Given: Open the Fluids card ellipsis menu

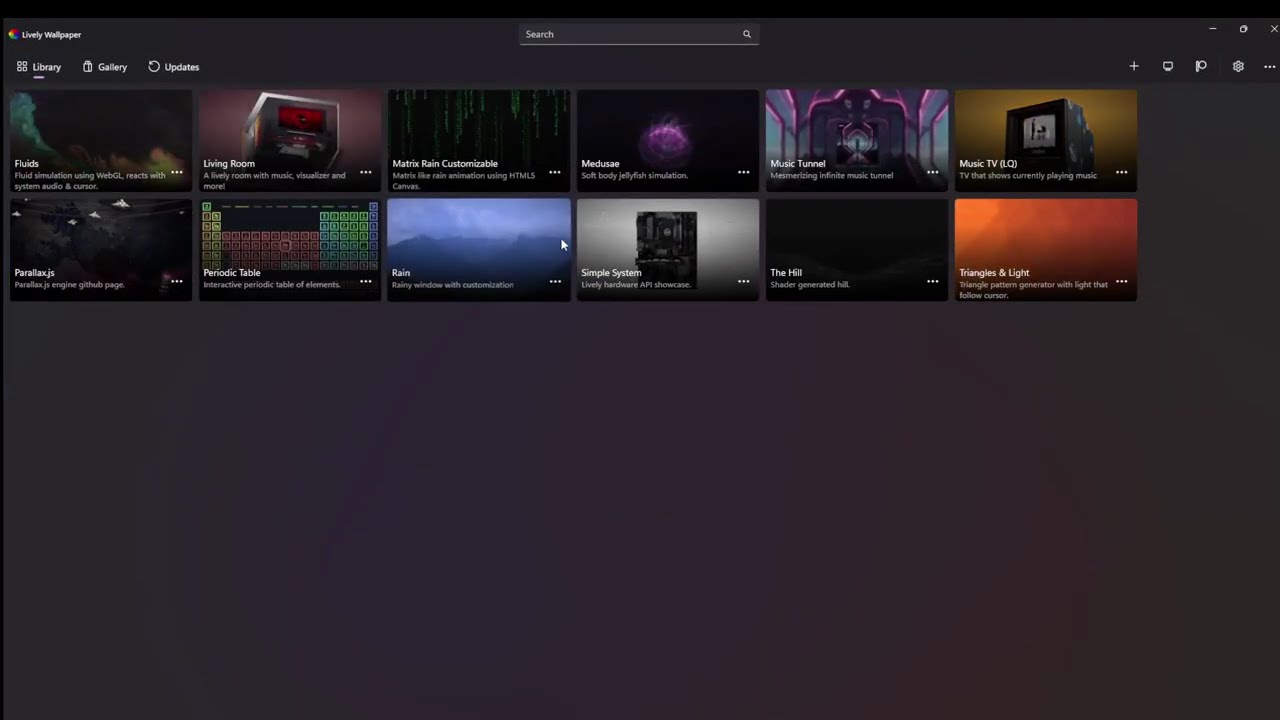Looking at the screenshot, I should tap(177, 172).
